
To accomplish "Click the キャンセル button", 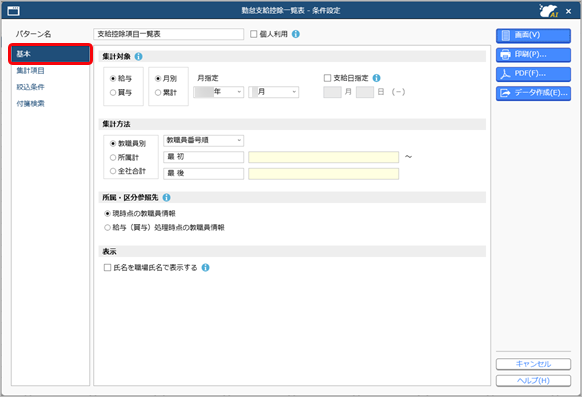I will [533, 364].
